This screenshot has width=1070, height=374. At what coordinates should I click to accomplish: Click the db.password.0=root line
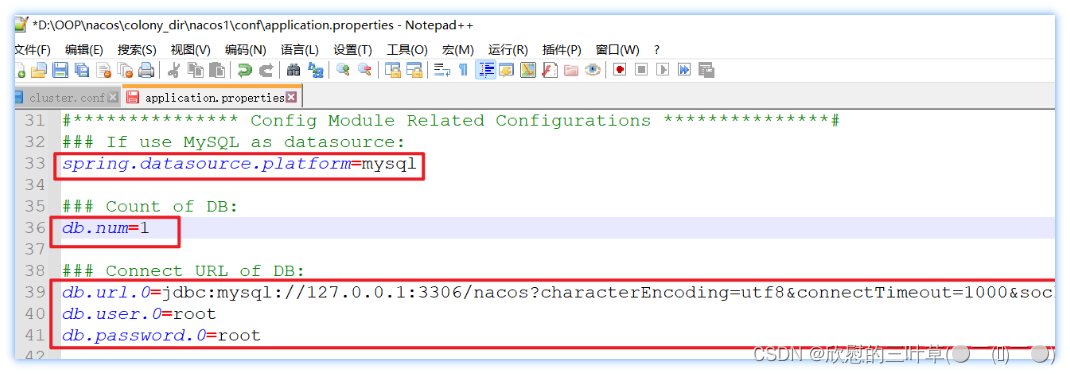[x=161, y=335]
